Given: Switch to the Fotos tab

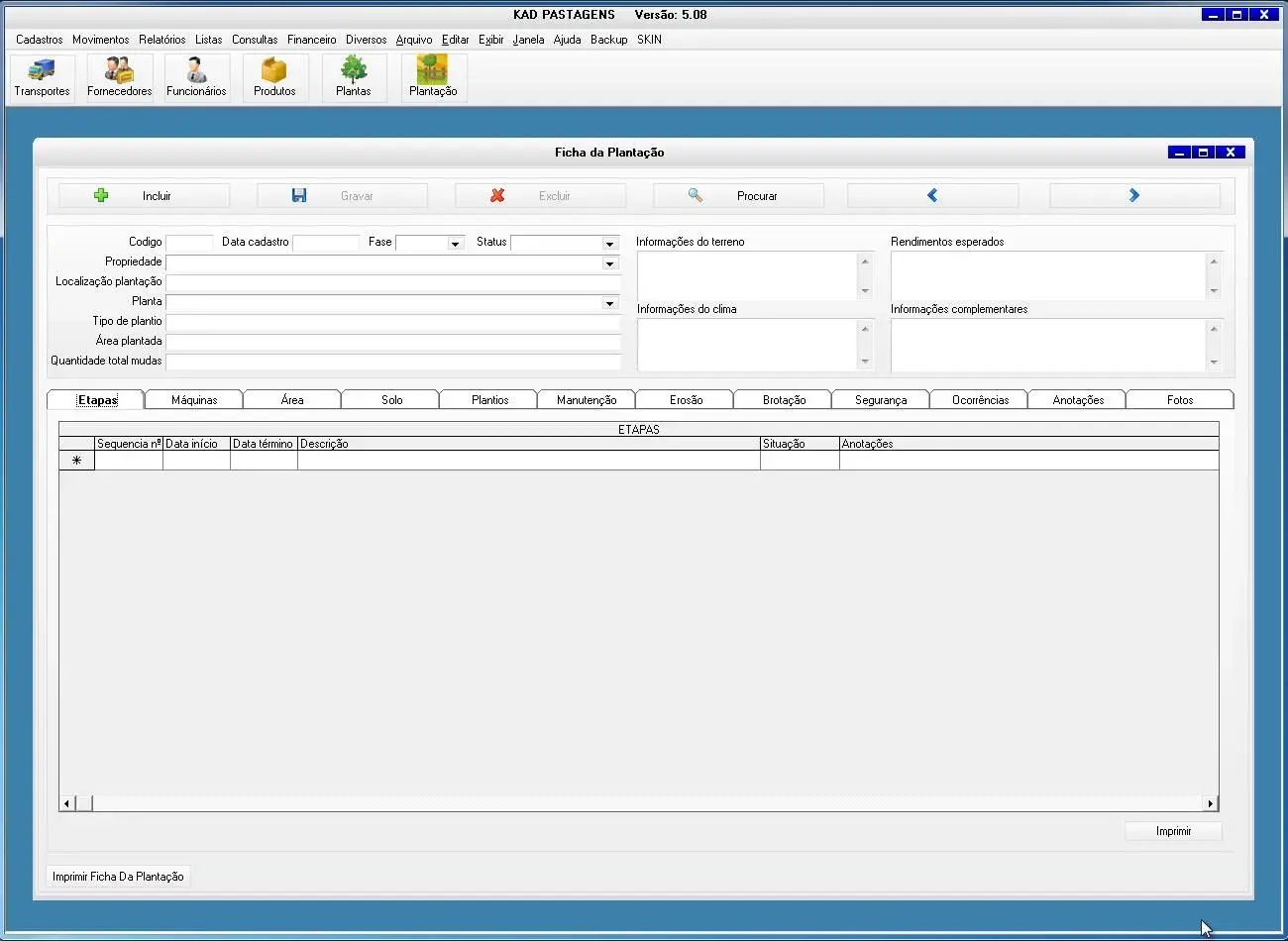Looking at the screenshot, I should pyautogui.click(x=1180, y=400).
